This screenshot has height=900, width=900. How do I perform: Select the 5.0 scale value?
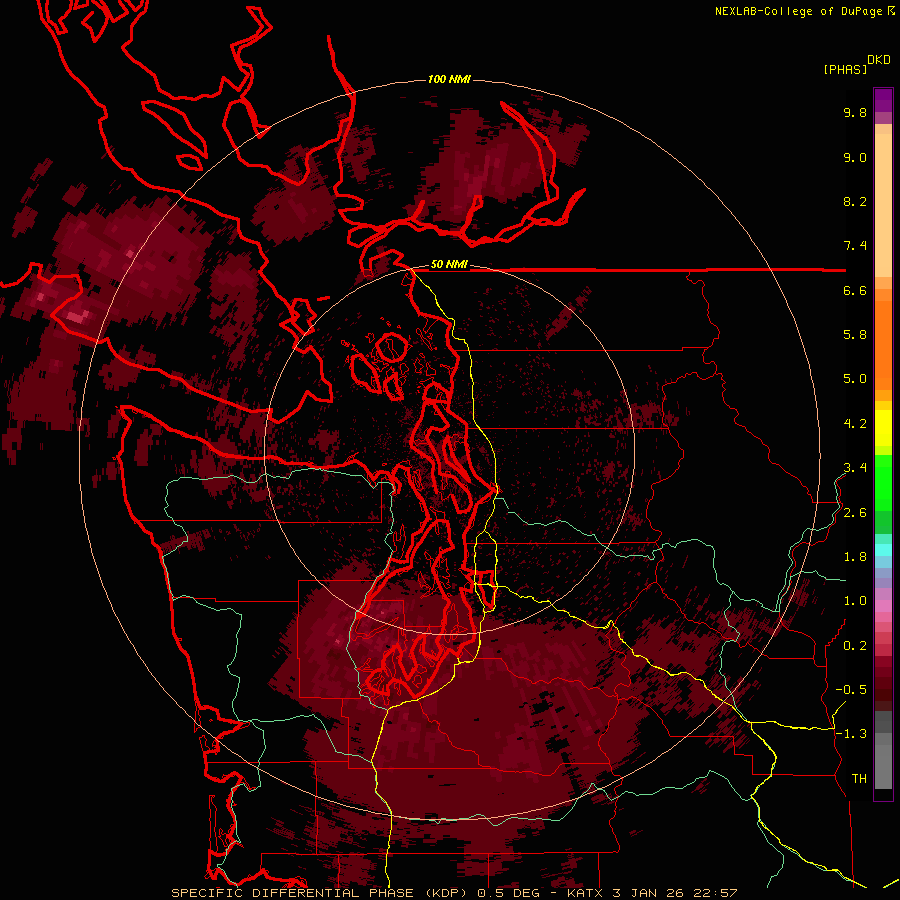pyautogui.click(x=855, y=379)
